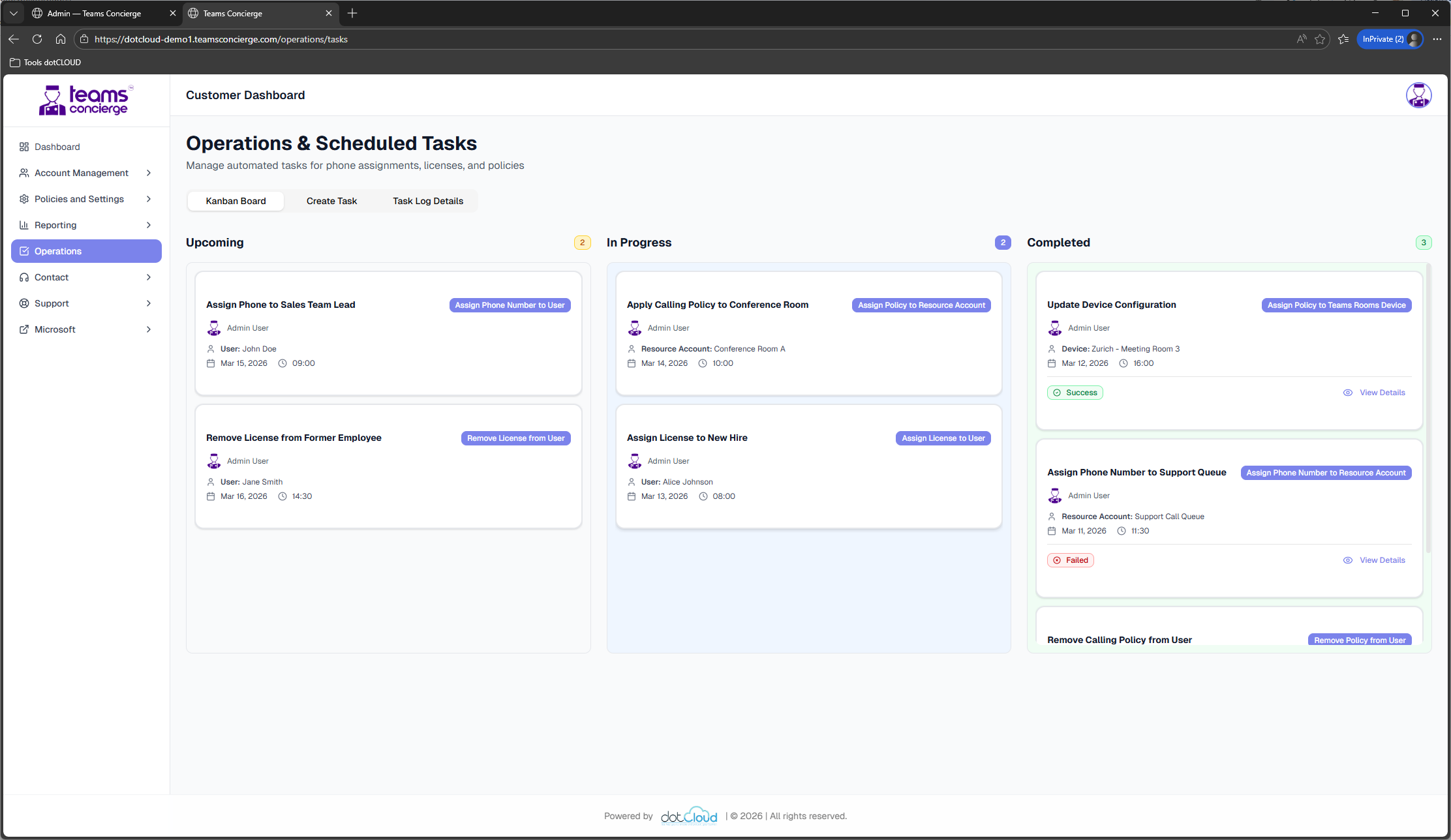1451x840 pixels.
Task: Click the InPrivate profile button
Action: [1390, 39]
